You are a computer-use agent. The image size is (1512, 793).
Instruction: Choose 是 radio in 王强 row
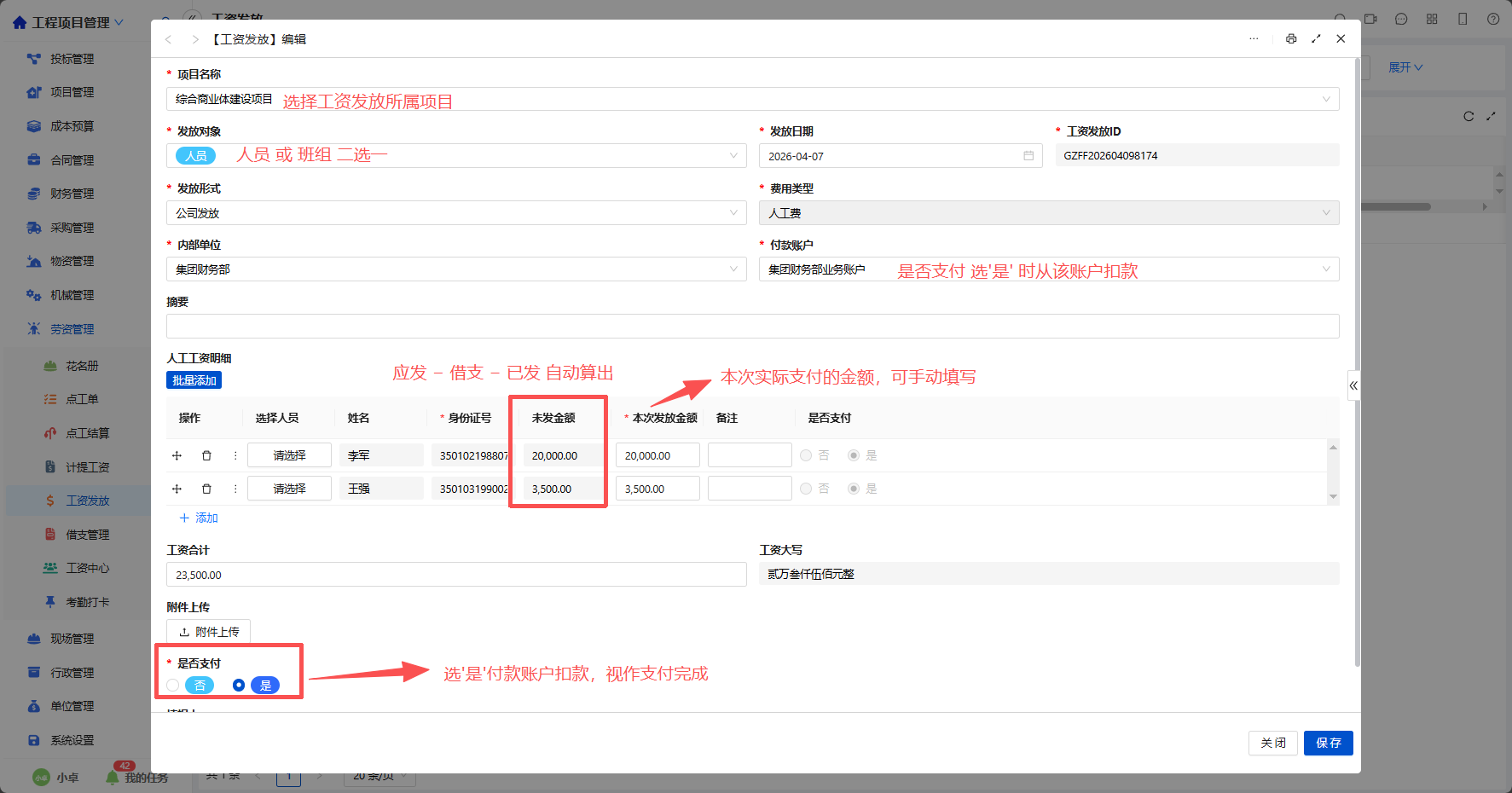pyautogui.click(x=854, y=489)
